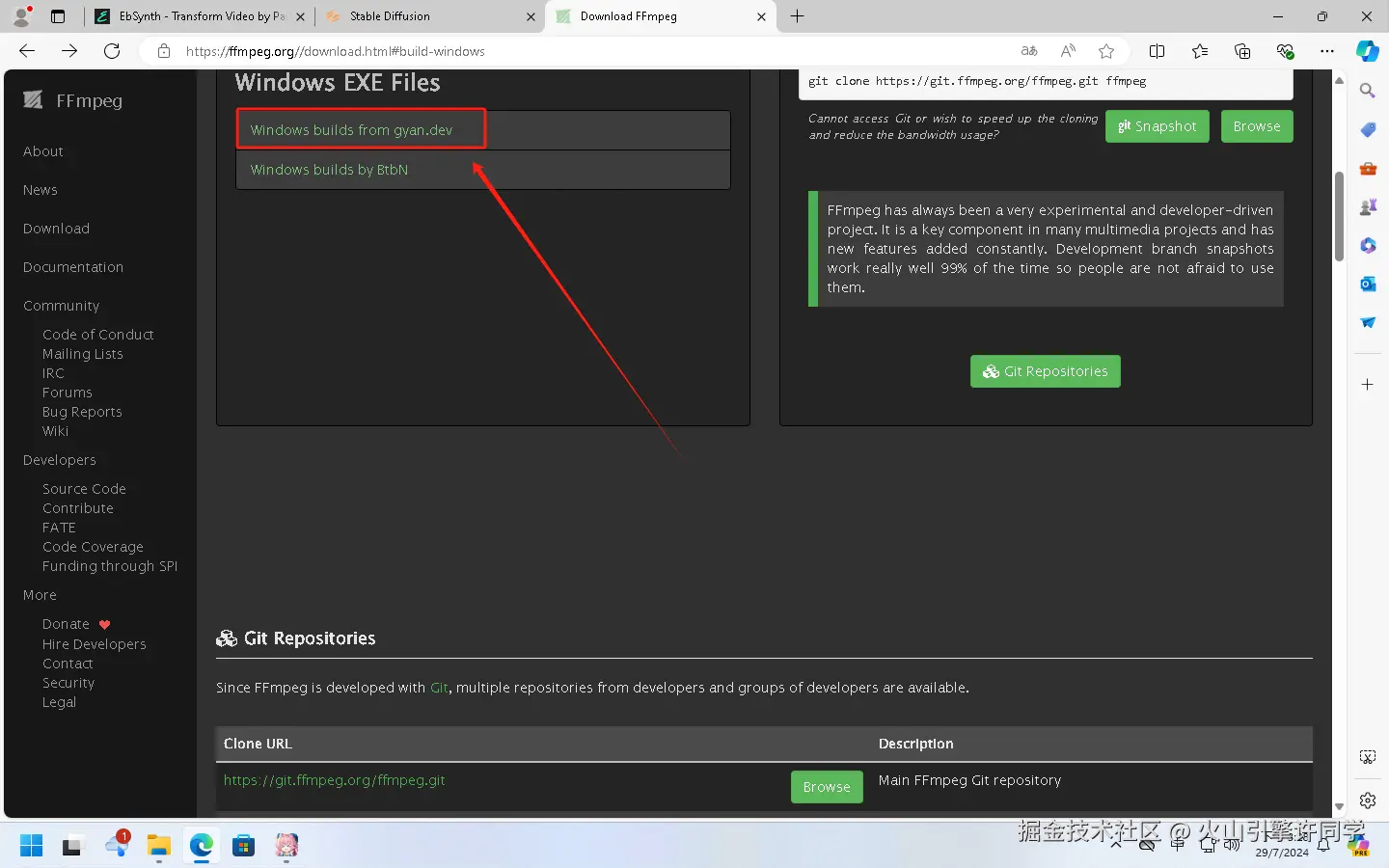
Task: View site information lock icon
Action: 164,51
